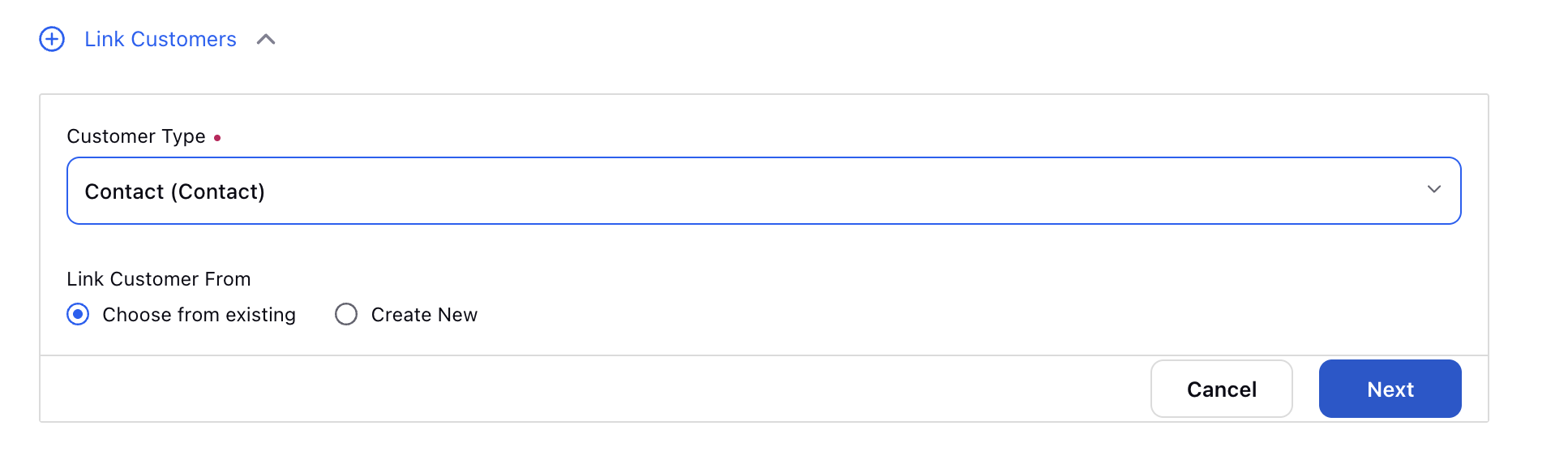The image size is (1568, 469).
Task: Open the Customer Type combo box
Action: point(764,191)
